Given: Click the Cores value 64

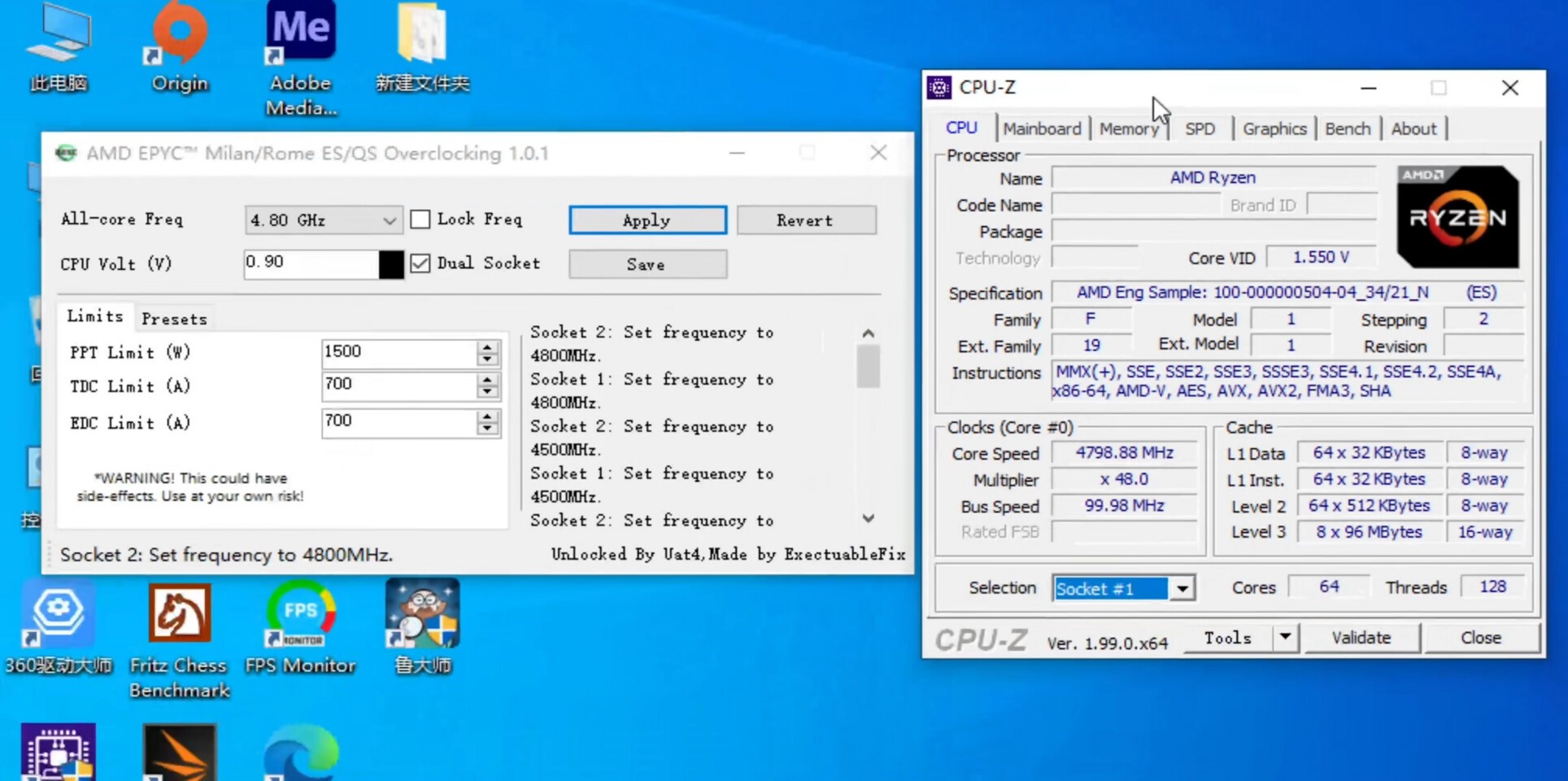Looking at the screenshot, I should (1329, 587).
